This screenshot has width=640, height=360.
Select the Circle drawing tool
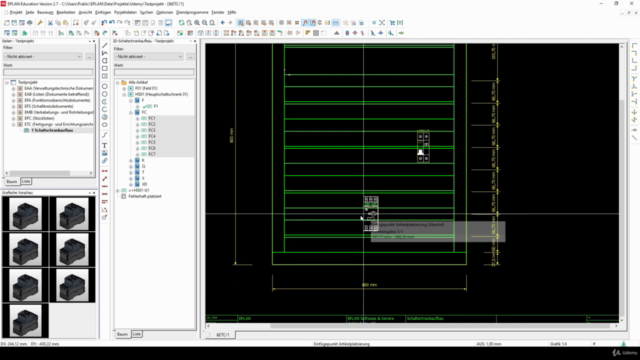[x=105, y=86]
